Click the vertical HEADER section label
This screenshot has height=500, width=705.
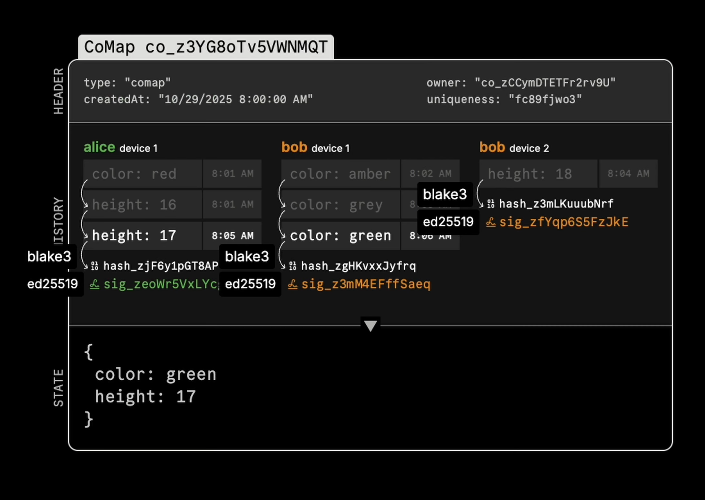(x=58, y=91)
